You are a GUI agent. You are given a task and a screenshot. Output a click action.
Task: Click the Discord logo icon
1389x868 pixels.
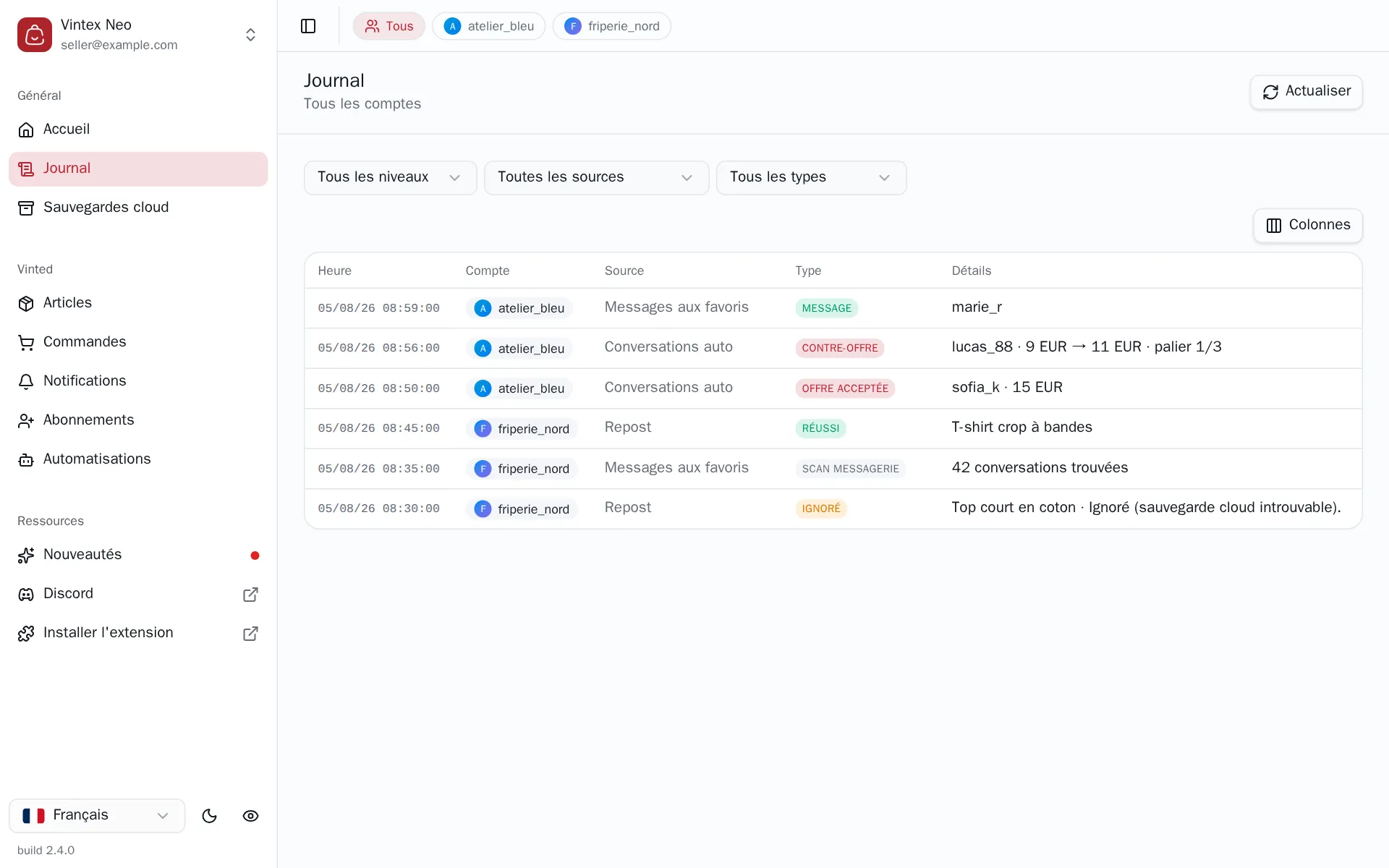click(x=26, y=594)
